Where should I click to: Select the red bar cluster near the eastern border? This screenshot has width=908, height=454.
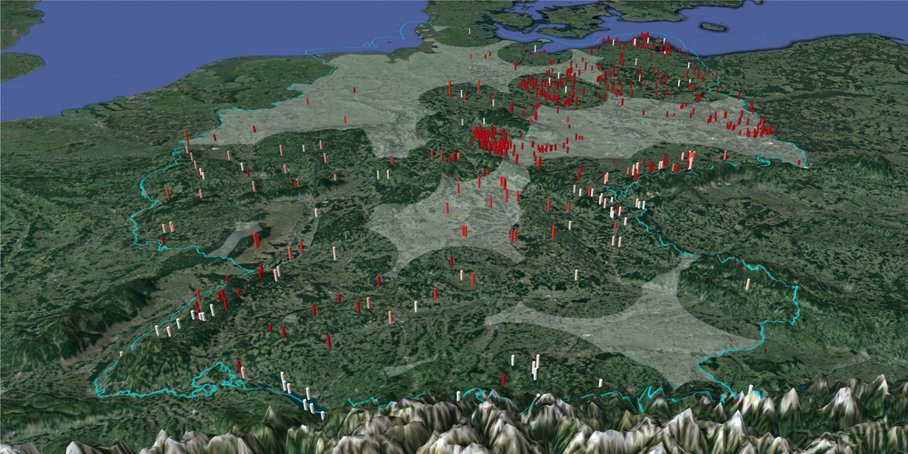click(x=750, y=127)
